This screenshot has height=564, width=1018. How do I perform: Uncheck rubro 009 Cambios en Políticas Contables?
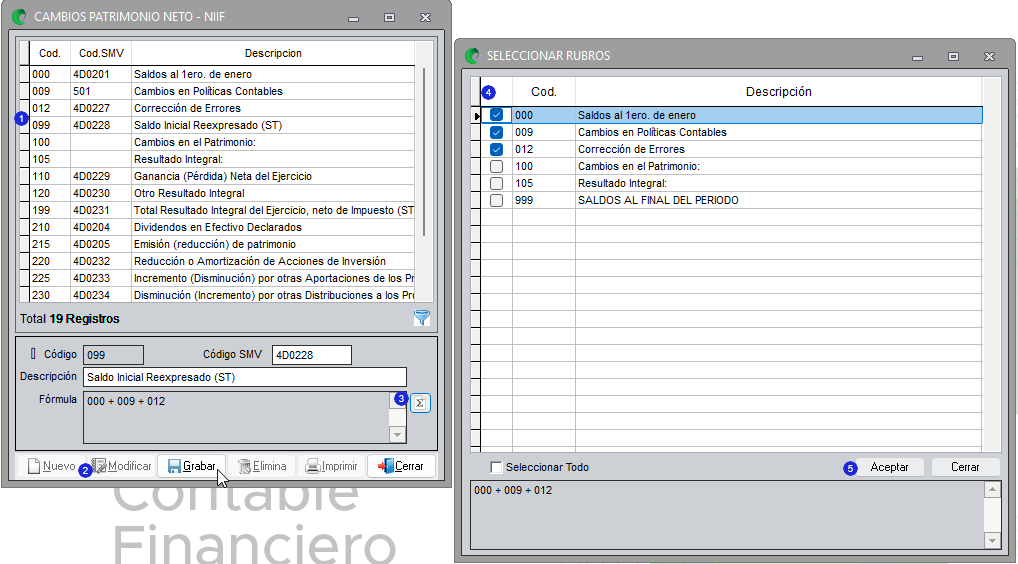coord(497,132)
